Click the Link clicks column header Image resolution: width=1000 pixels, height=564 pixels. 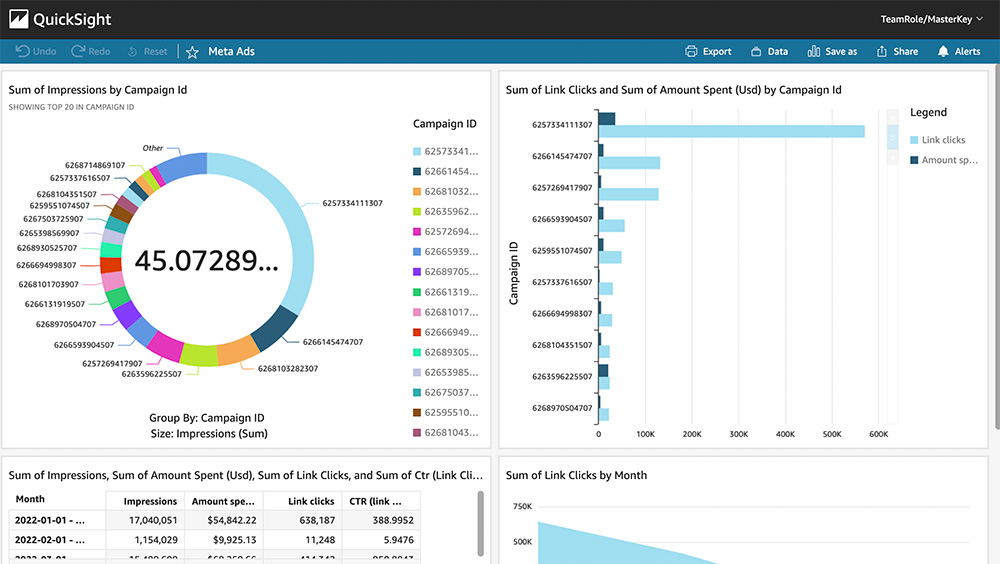311,501
